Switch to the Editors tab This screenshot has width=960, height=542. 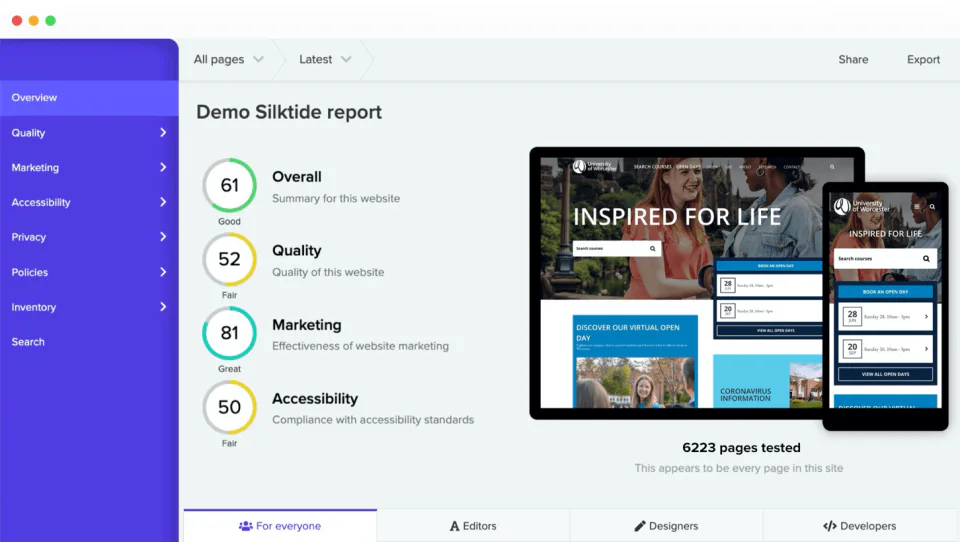pos(473,526)
